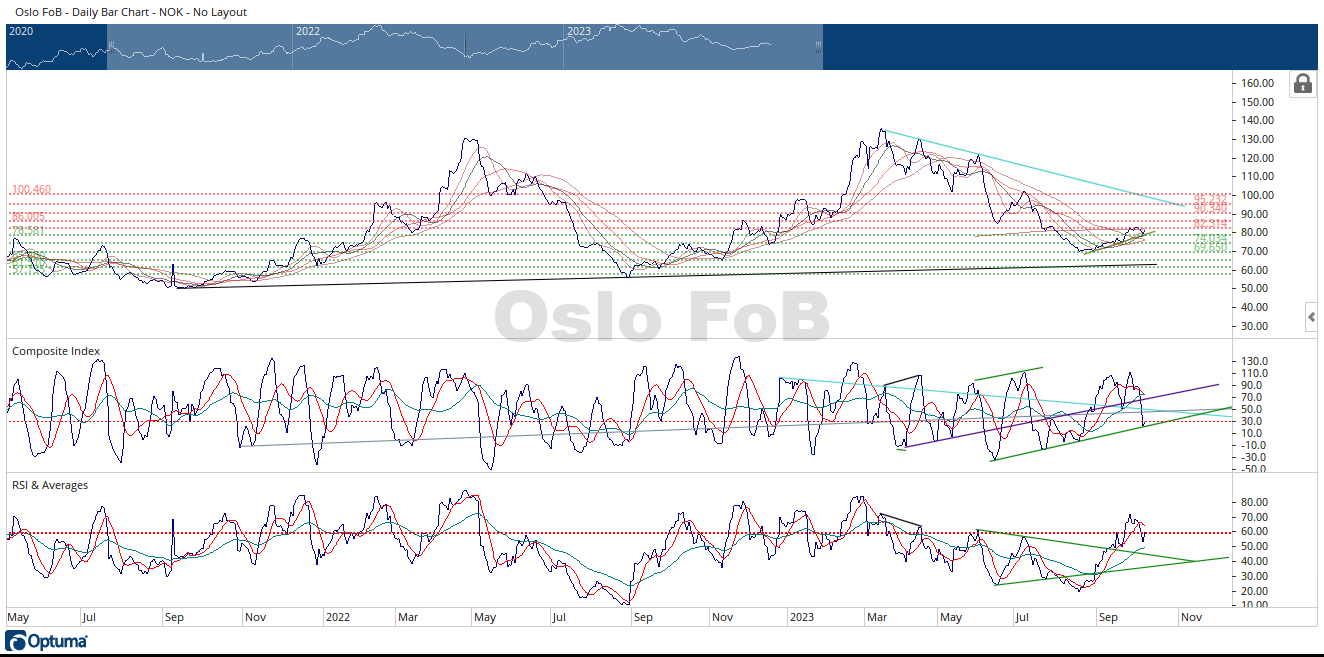Select the 86.005 level label
The image size is (1324, 657).
tap(28, 217)
